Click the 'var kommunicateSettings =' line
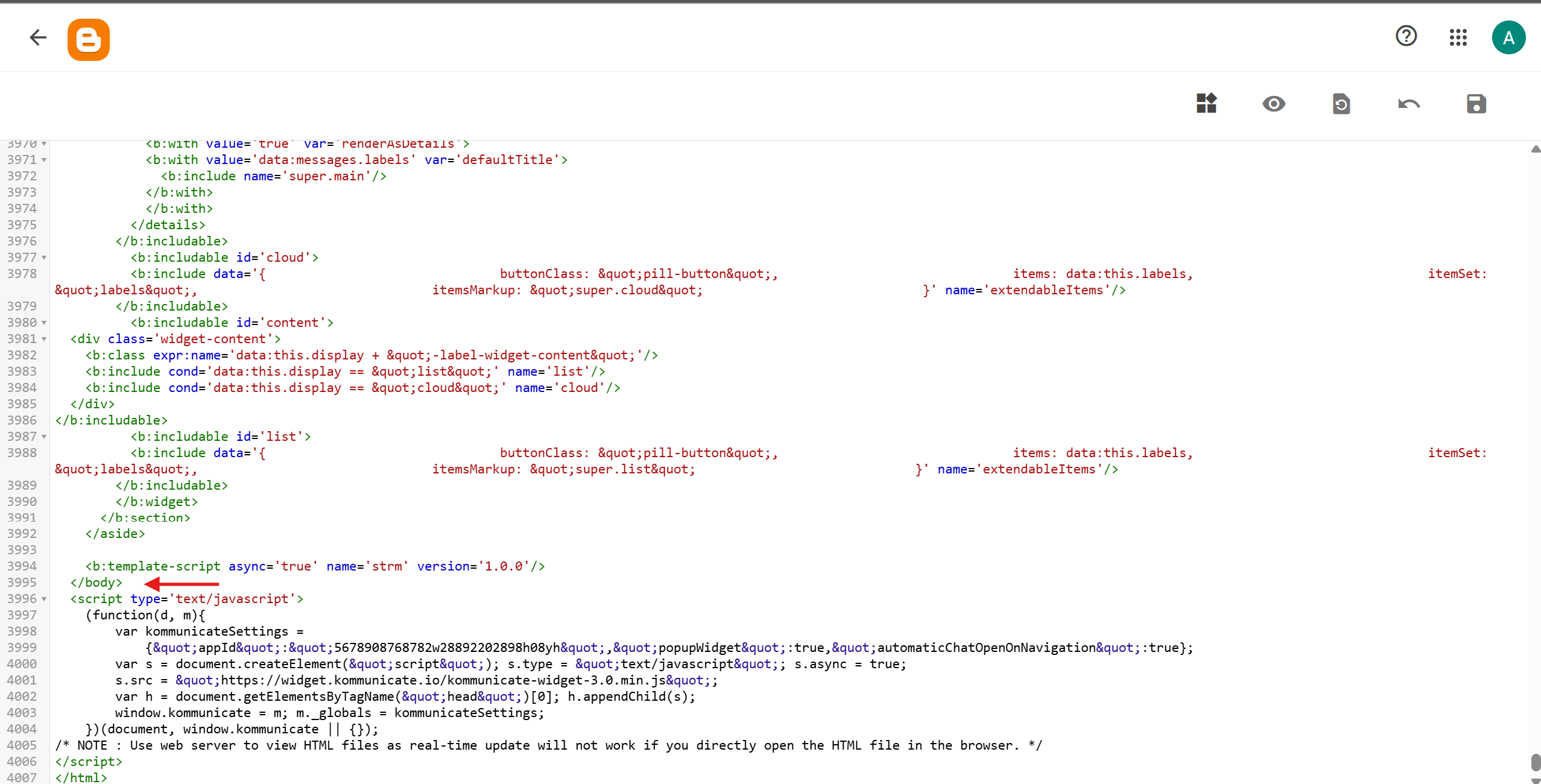The width and height of the screenshot is (1541, 784). coord(209,631)
